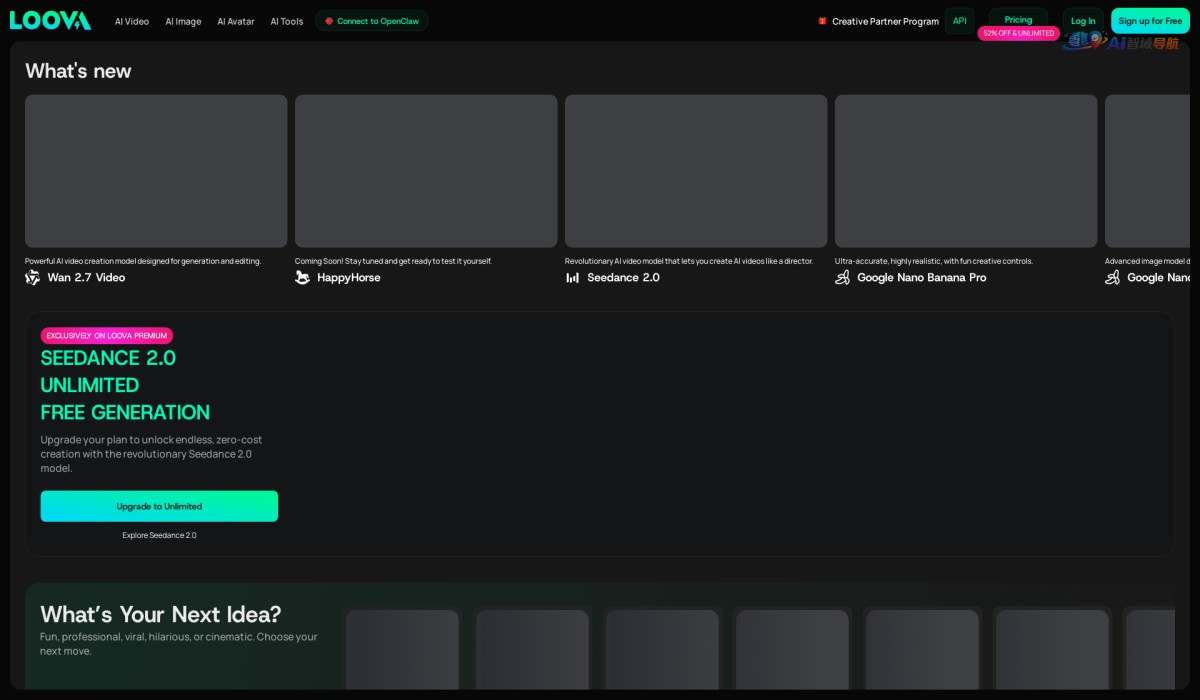Expand the AI Tools menu
This screenshot has width=1200, height=700.
pyautogui.click(x=287, y=21)
